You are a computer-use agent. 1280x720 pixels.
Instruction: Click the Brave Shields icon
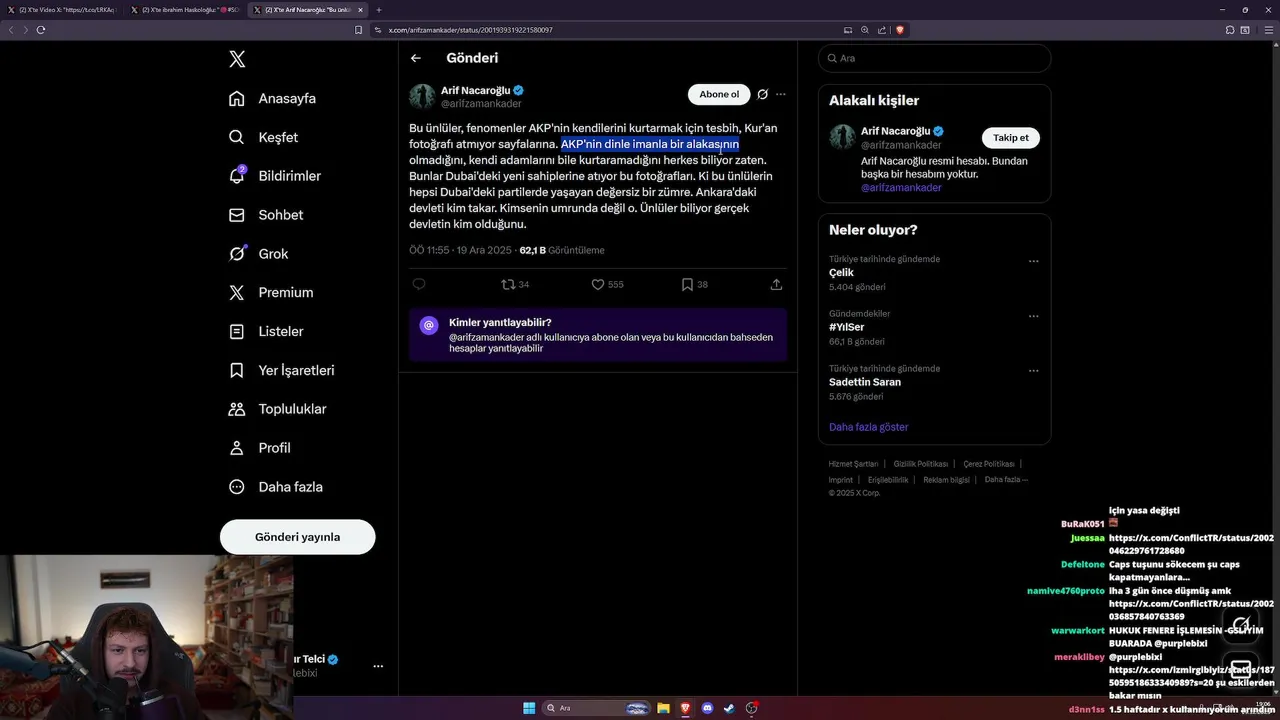coord(899,30)
